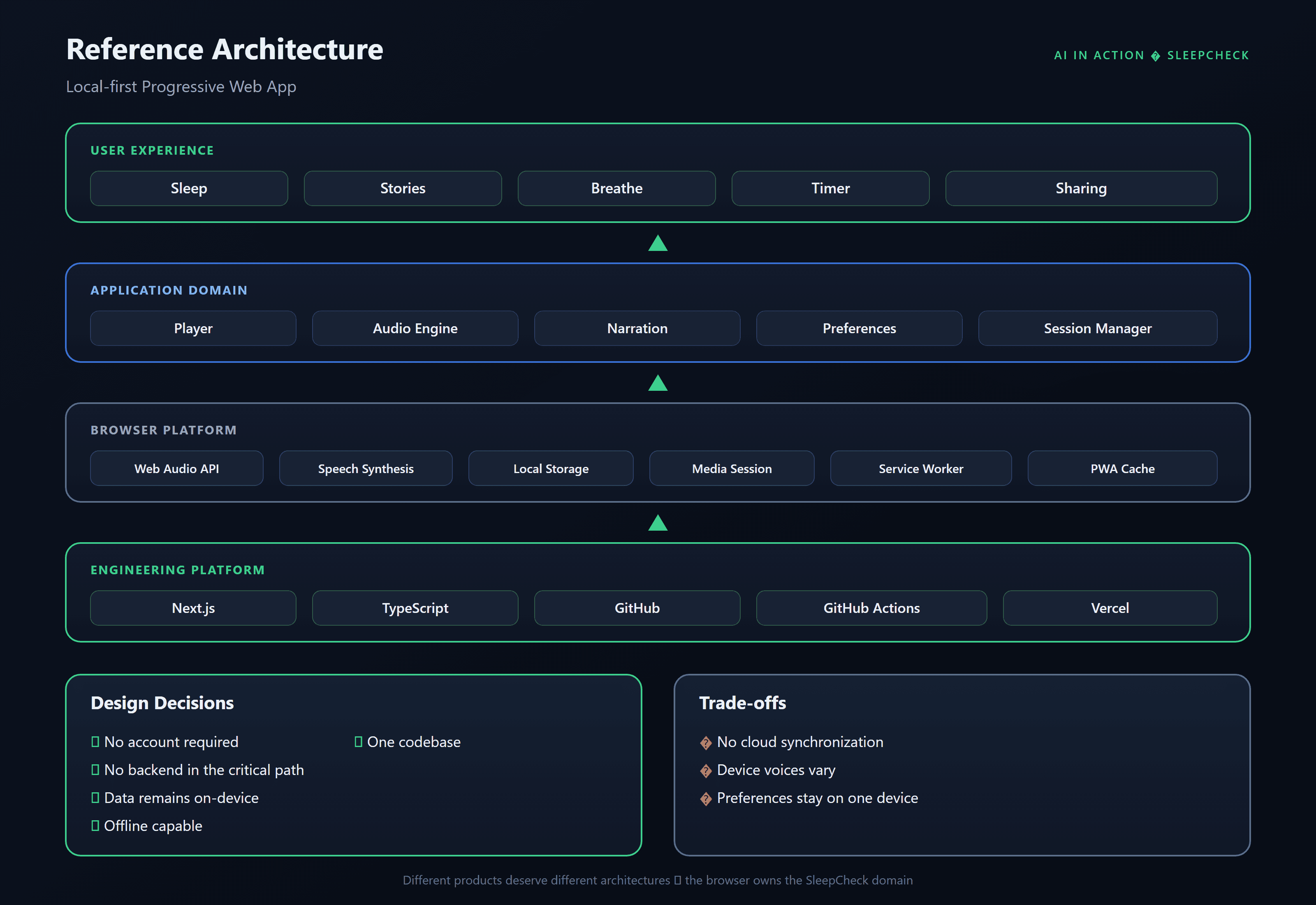Click the diamond bullet beside 'No cloud synchronization'
The image size is (1316, 905).
click(x=706, y=743)
